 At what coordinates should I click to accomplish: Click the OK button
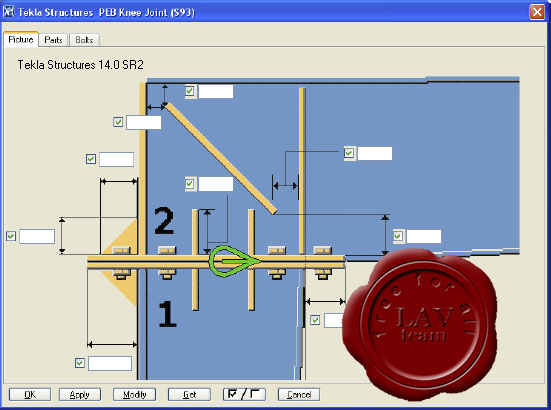[30, 395]
